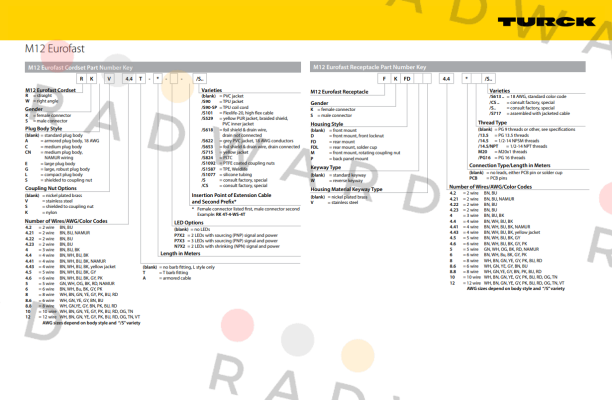Select cordset '4.5 = 5 wire' row
Screen dimensions: 612x400
(60, 272)
